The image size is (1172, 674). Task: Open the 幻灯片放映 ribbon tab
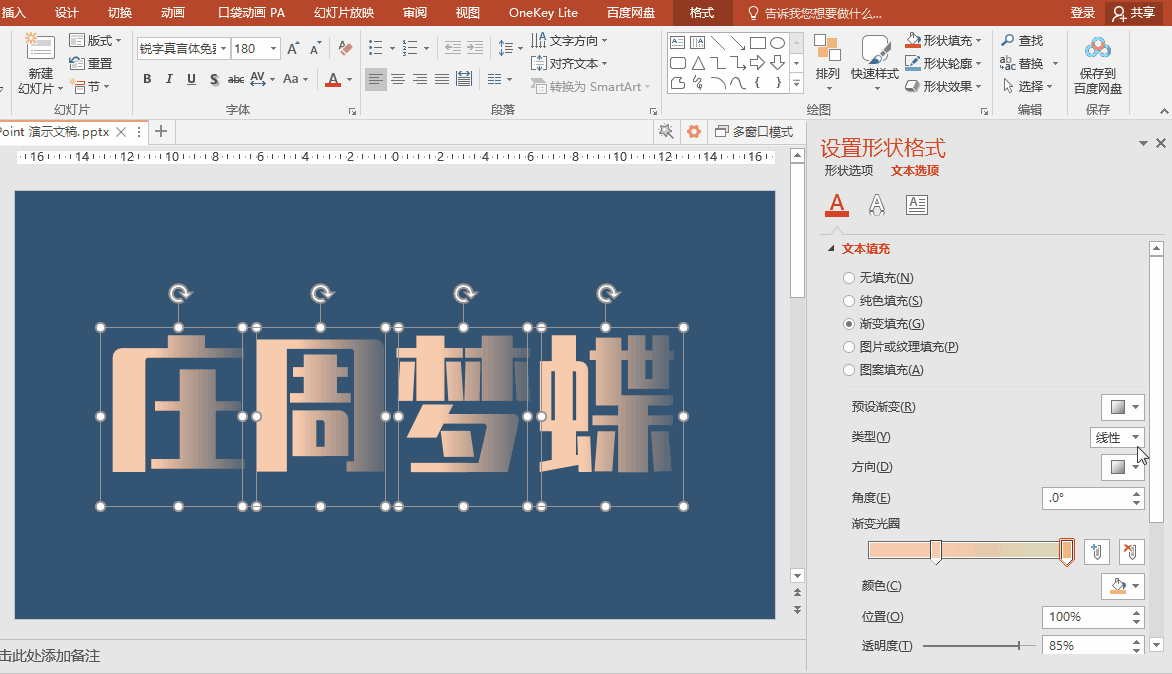(344, 13)
